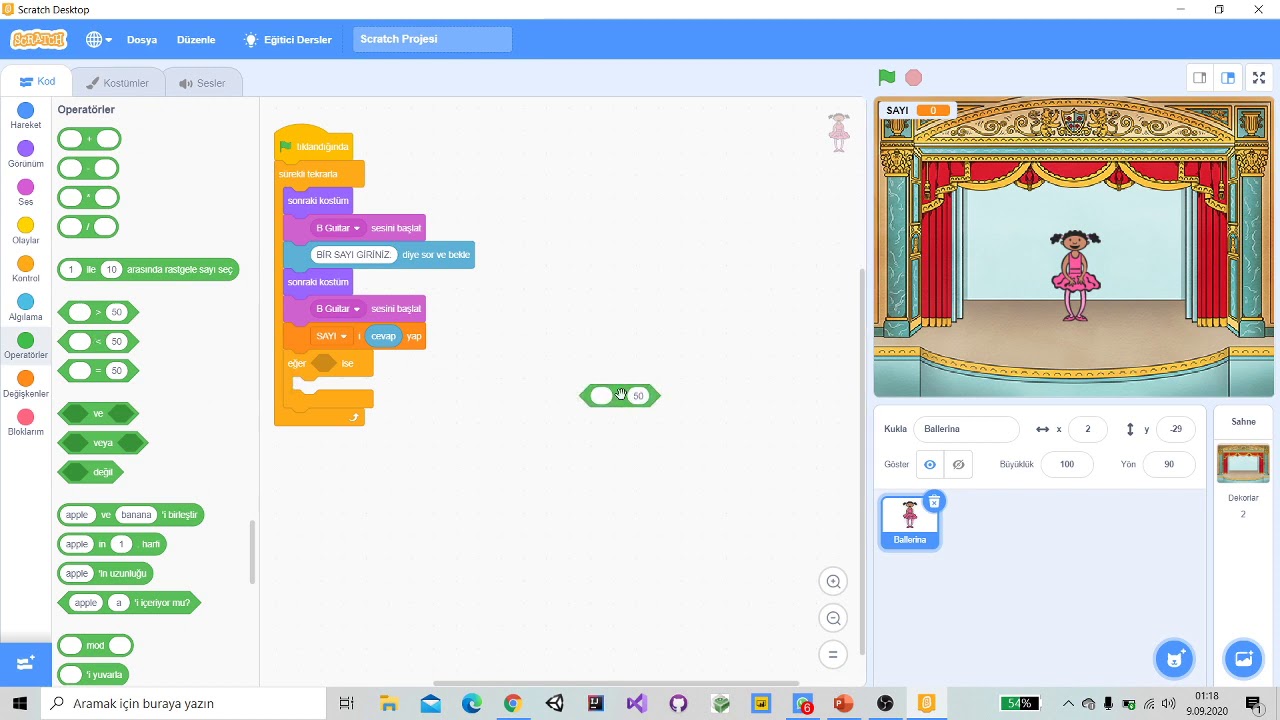Image resolution: width=1280 pixels, height=720 pixels.
Task: Click the BİR SAYI GİRİNİZ text field
Action: (x=353, y=255)
